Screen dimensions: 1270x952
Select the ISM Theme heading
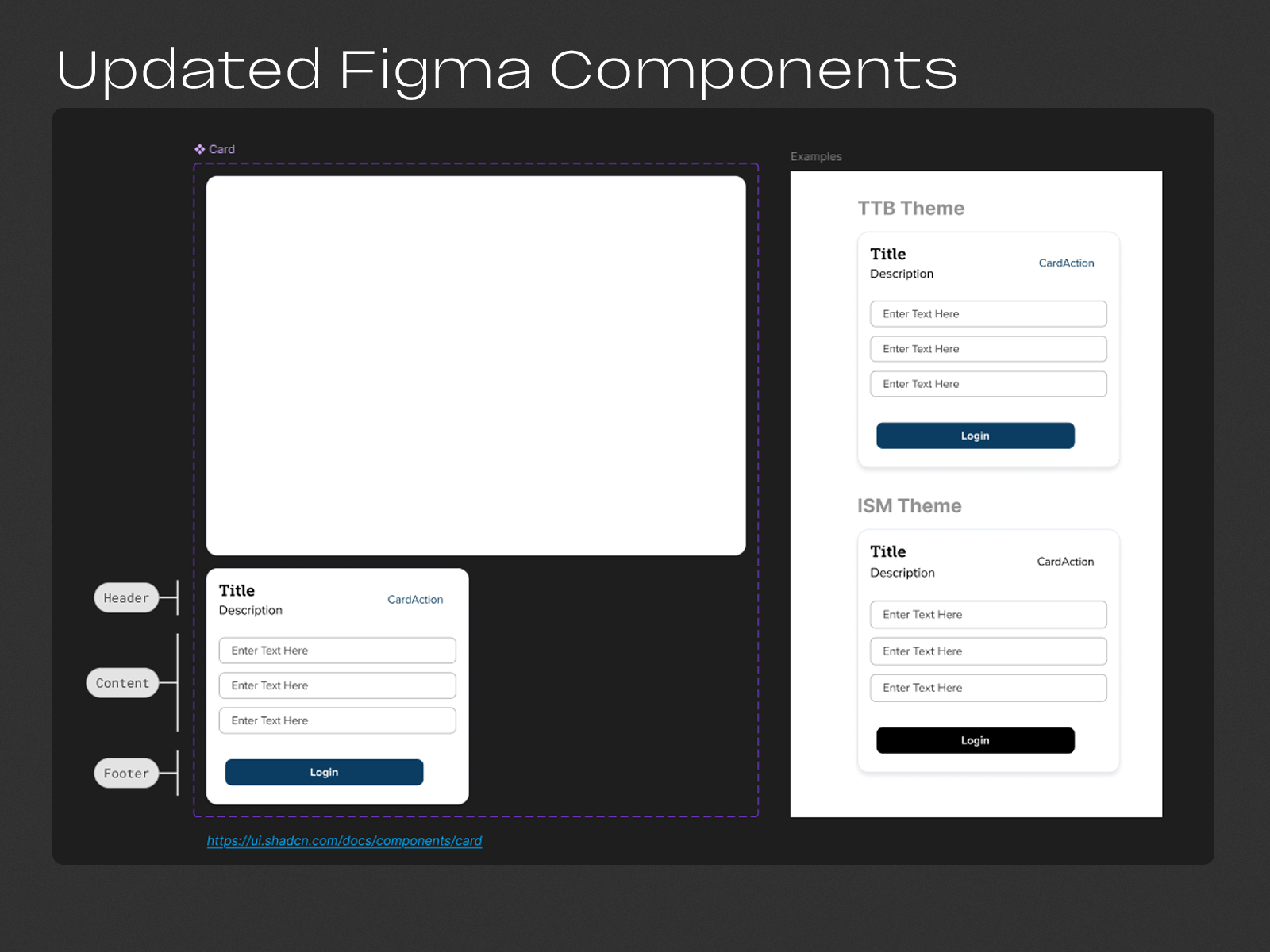tap(909, 505)
